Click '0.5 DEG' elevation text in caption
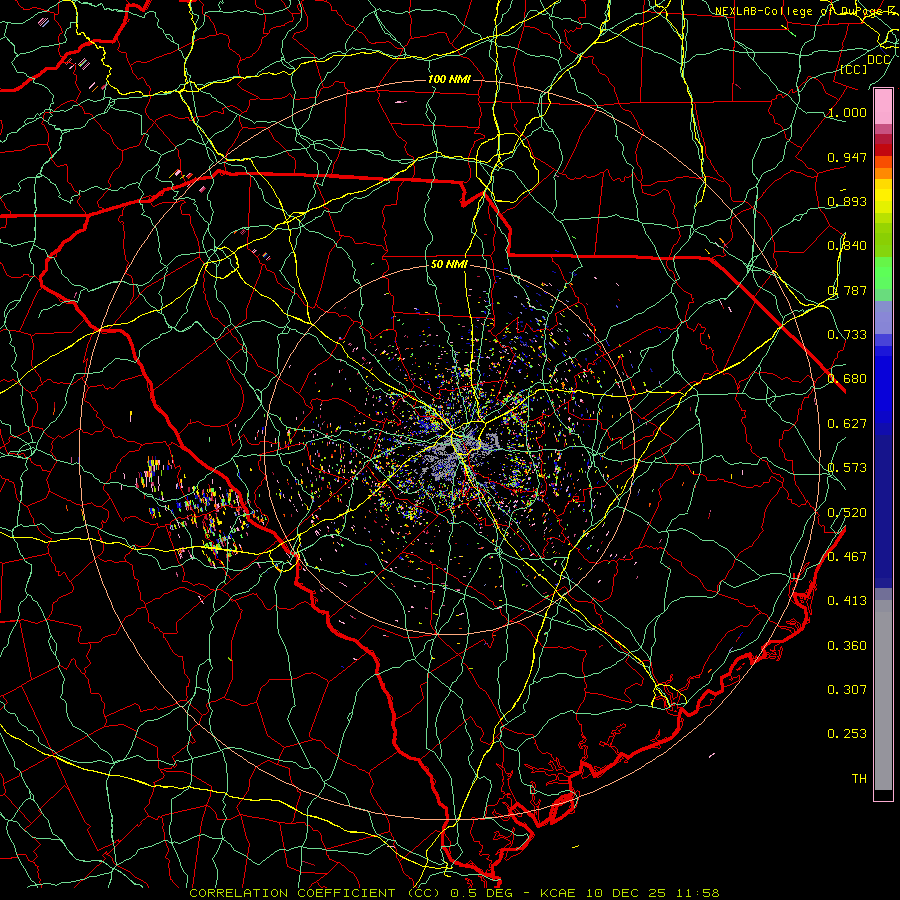 482,893
